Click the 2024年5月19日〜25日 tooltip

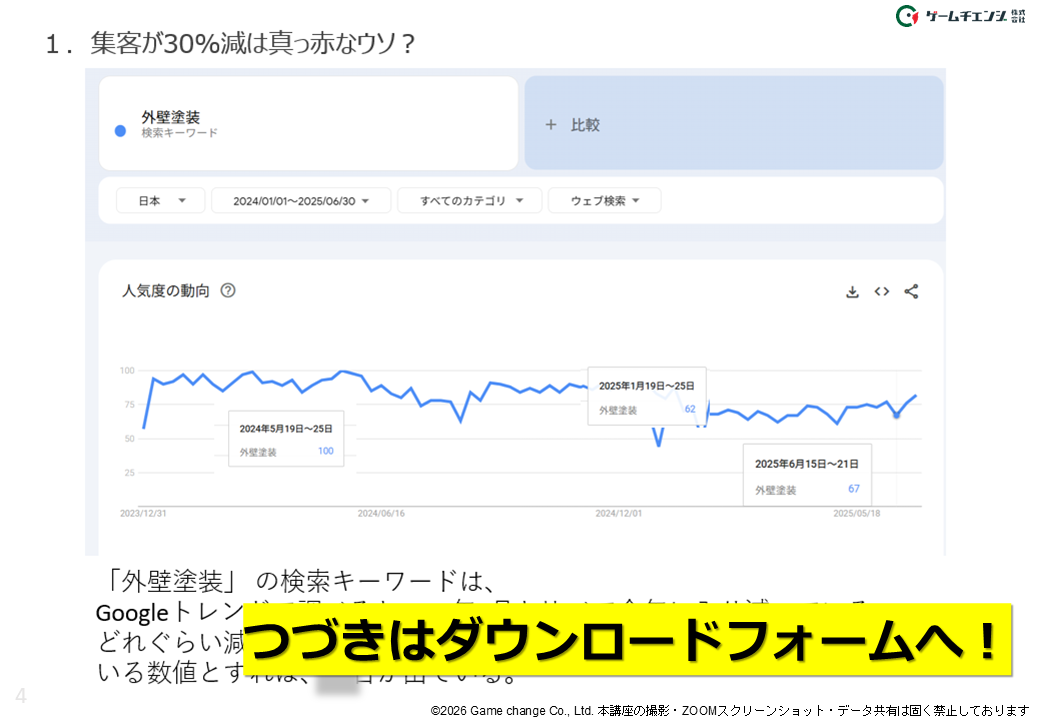pyautogui.click(x=286, y=439)
